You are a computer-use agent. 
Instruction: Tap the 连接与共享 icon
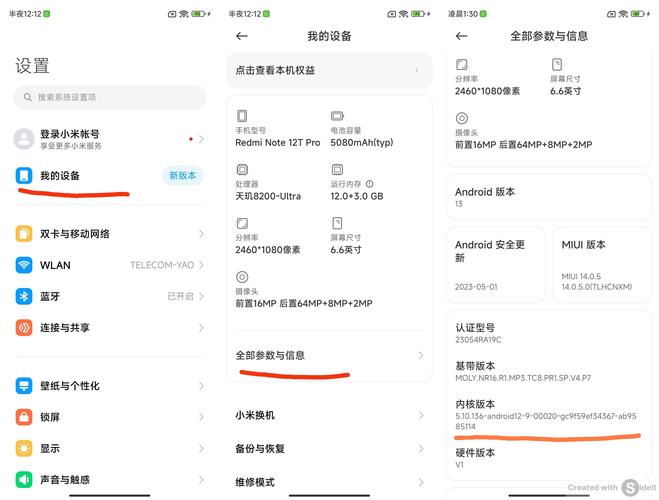pos(24,328)
